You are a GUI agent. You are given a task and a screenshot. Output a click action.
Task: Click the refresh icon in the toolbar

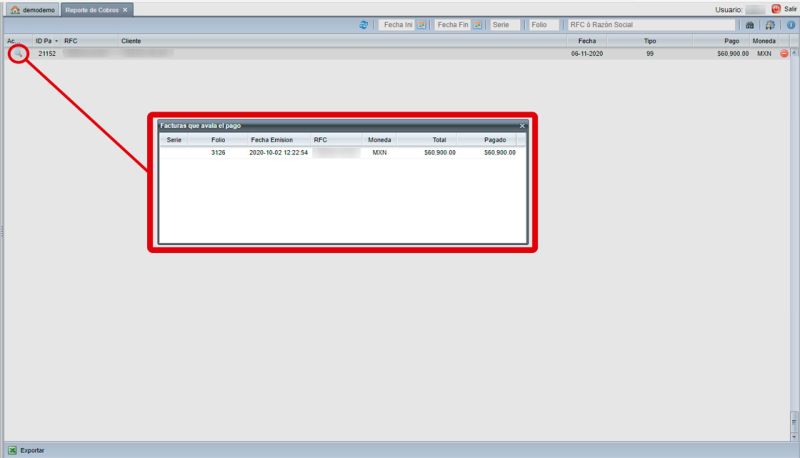364,24
